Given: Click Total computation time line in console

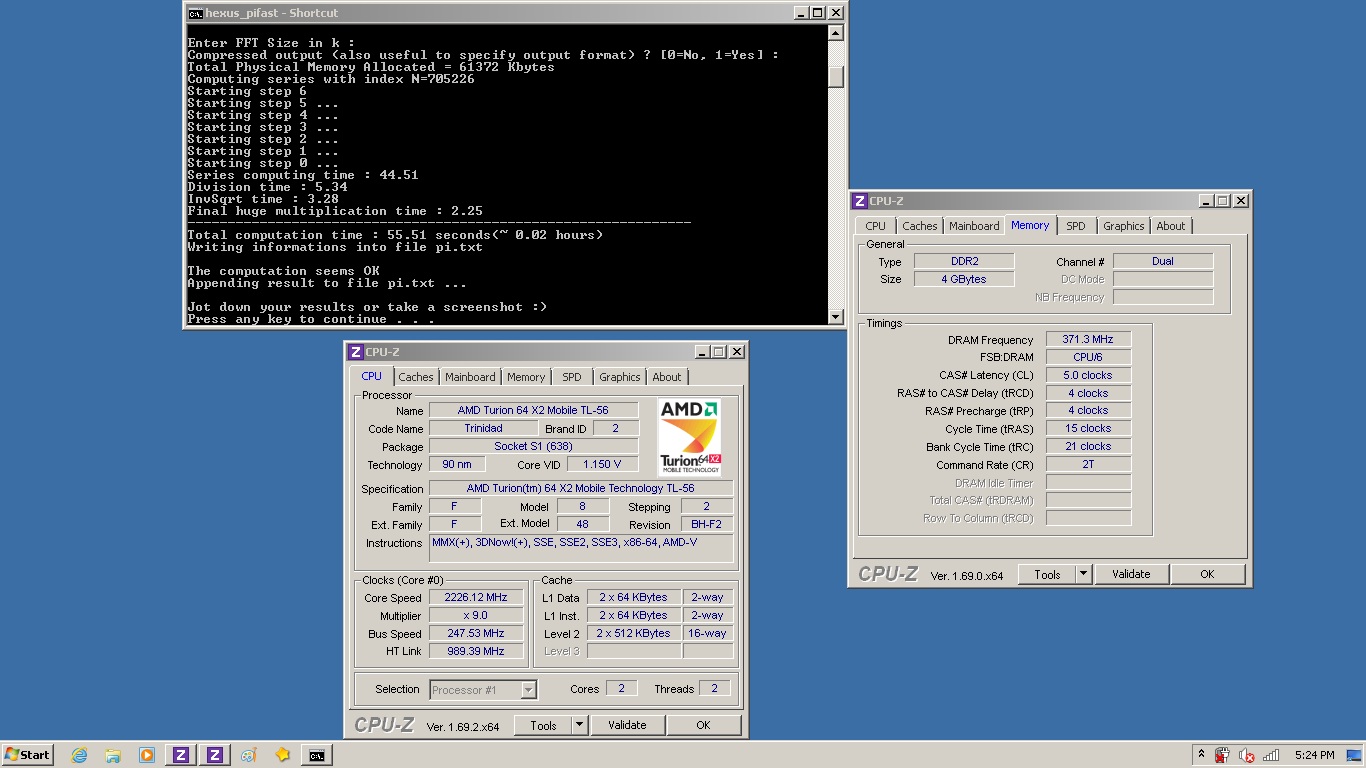Looking at the screenshot, I should point(395,235).
